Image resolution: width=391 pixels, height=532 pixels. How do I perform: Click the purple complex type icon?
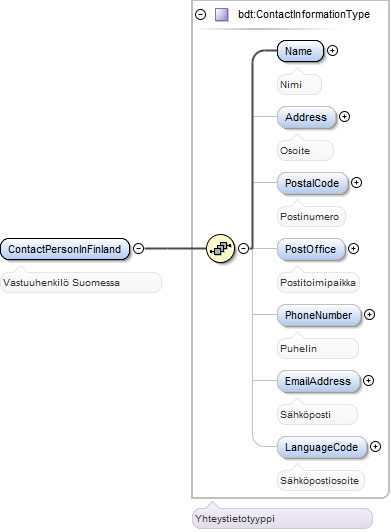point(222,15)
